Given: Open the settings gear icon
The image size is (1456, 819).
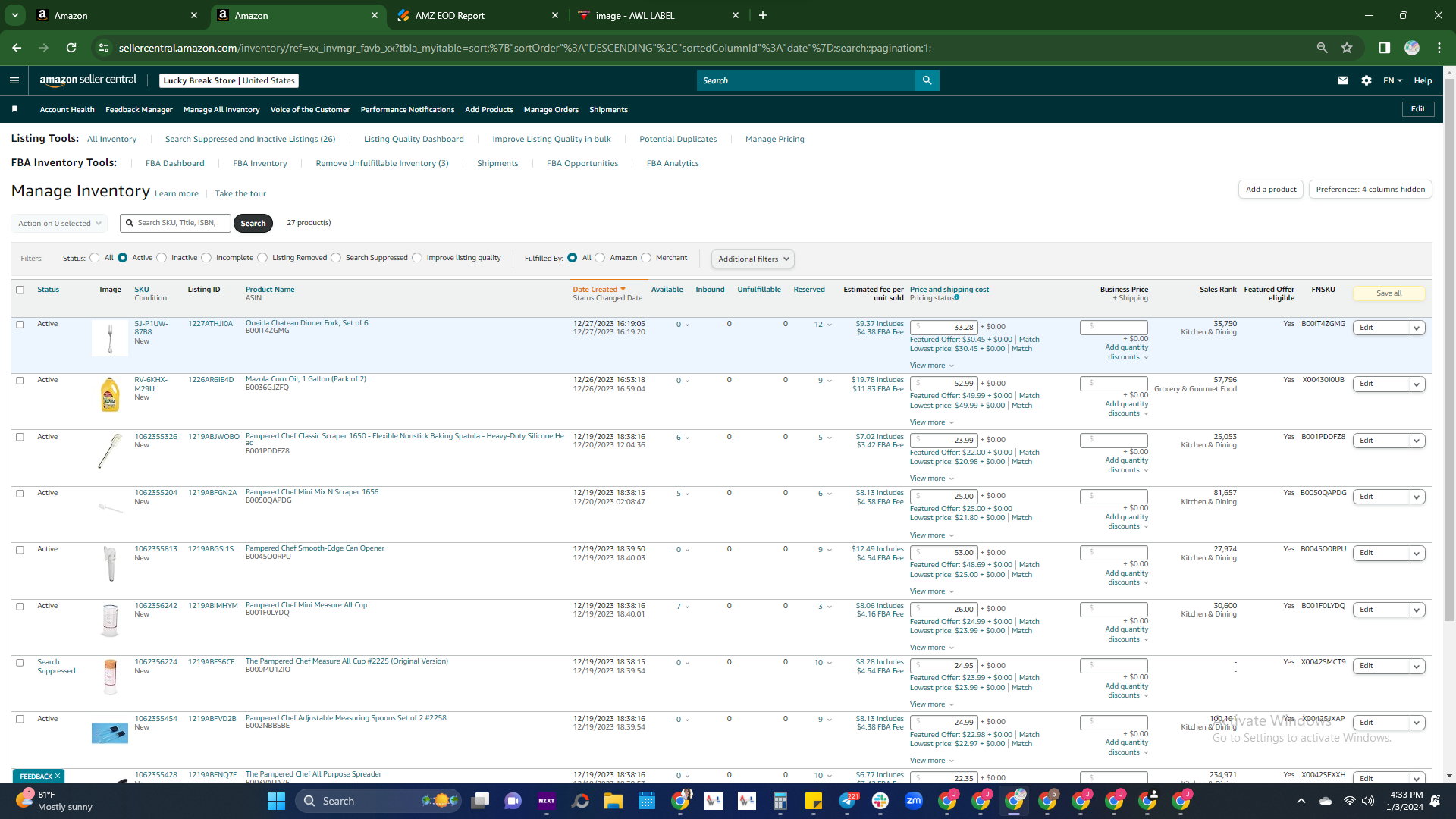Looking at the screenshot, I should (1367, 80).
